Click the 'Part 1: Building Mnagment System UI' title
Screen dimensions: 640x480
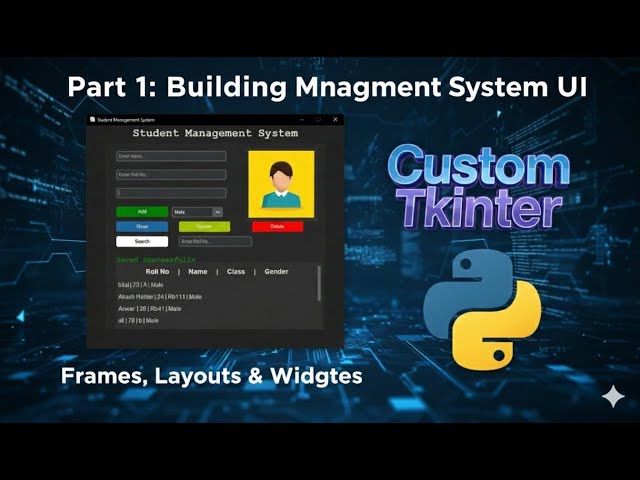click(327, 87)
